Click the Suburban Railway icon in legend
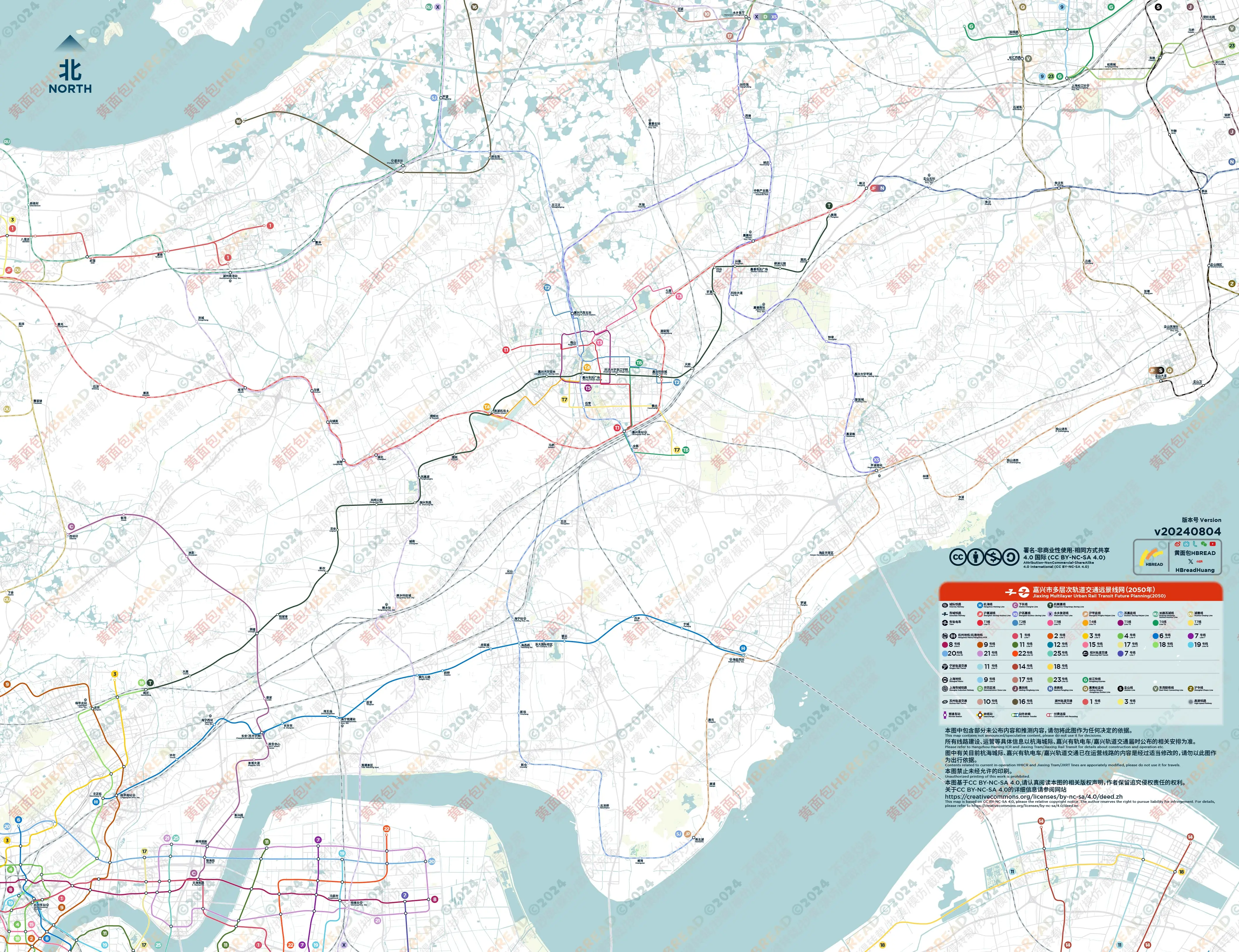The image size is (1239, 952). click(x=945, y=614)
